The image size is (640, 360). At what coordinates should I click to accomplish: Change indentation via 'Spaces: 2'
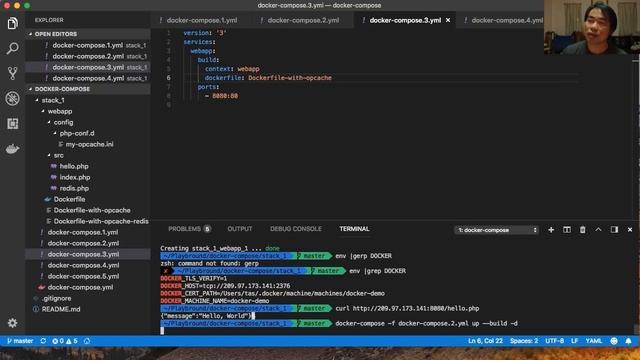point(524,341)
